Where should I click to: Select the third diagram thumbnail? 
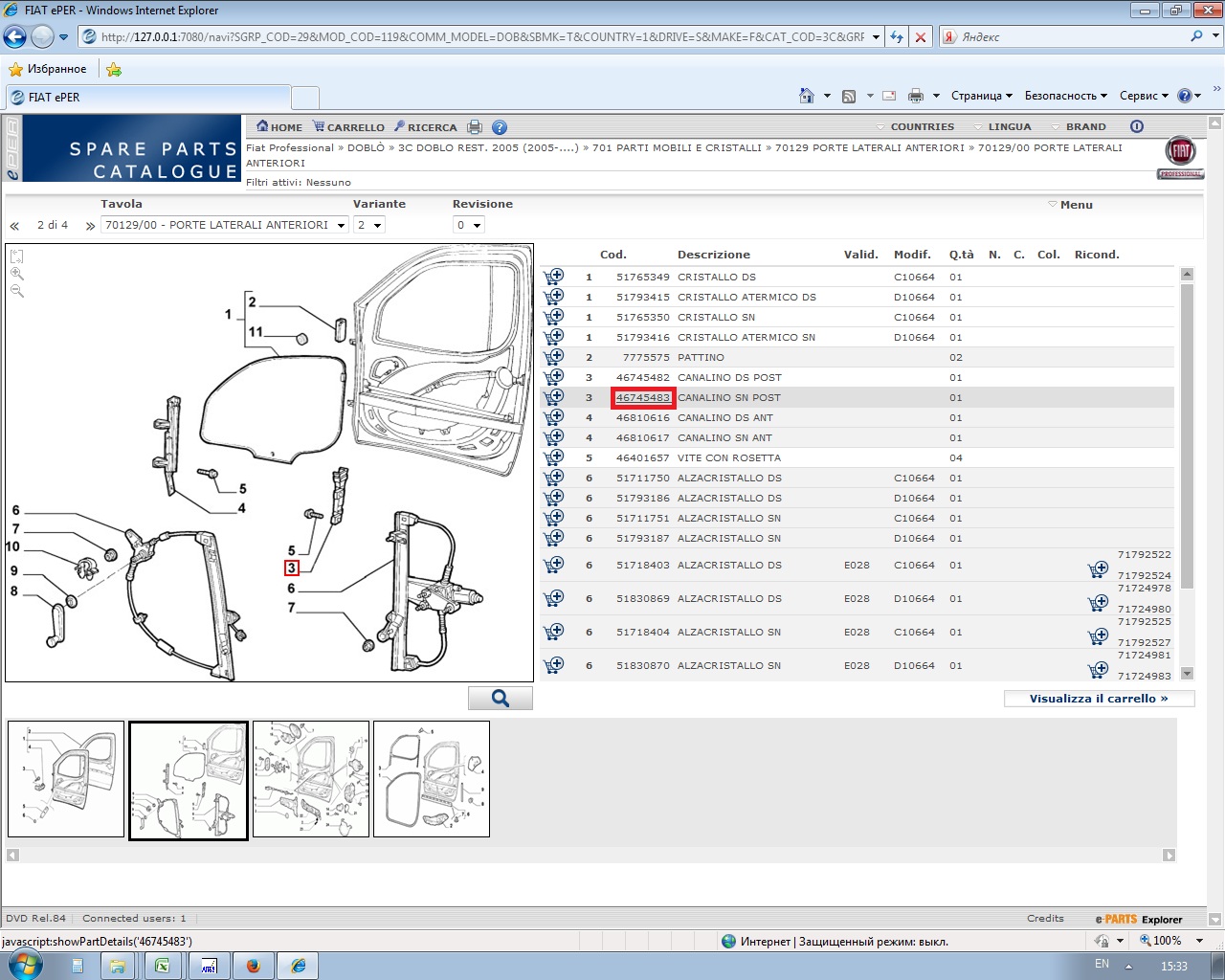(311, 779)
